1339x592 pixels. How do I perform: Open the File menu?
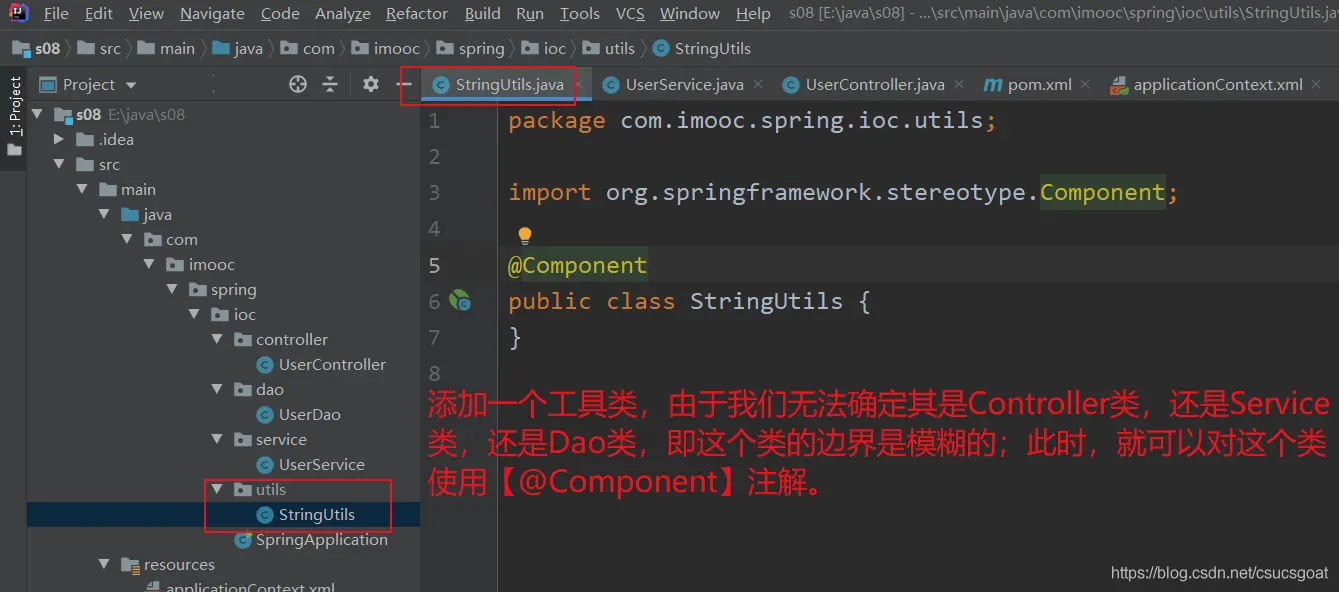[56, 14]
